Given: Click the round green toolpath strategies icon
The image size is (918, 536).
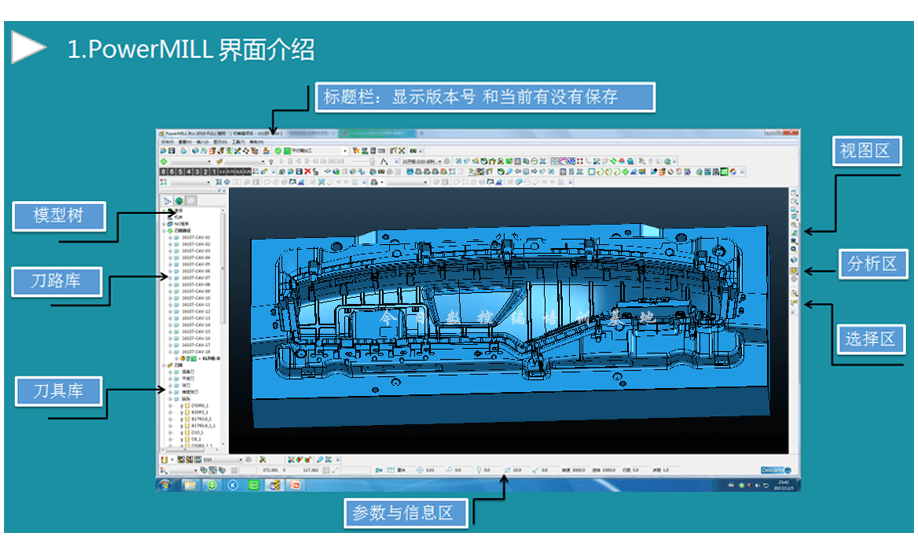Looking at the screenshot, I should (x=278, y=150).
